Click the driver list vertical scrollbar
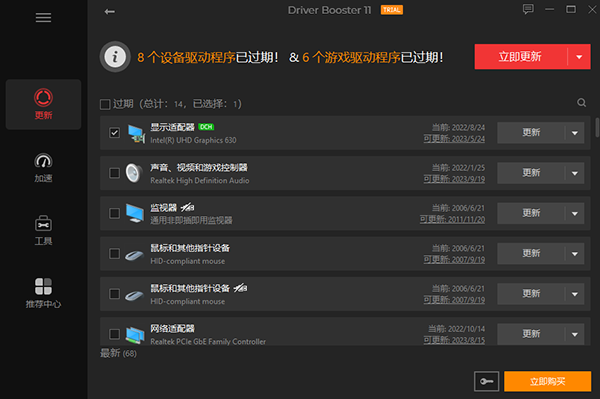 pyautogui.click(x=597, y=127)
